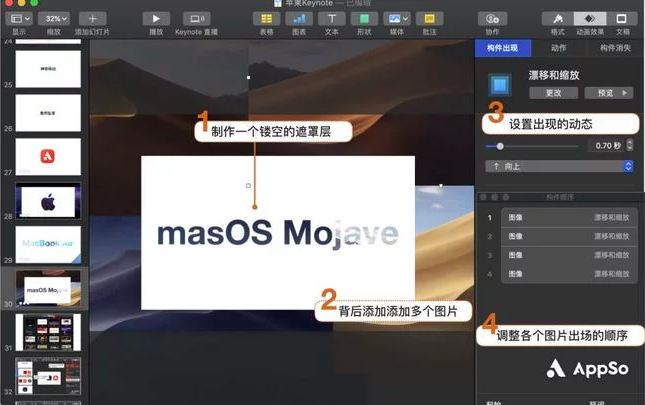Open the View (显示) options button
645x405 pixels.
point(19,19)
